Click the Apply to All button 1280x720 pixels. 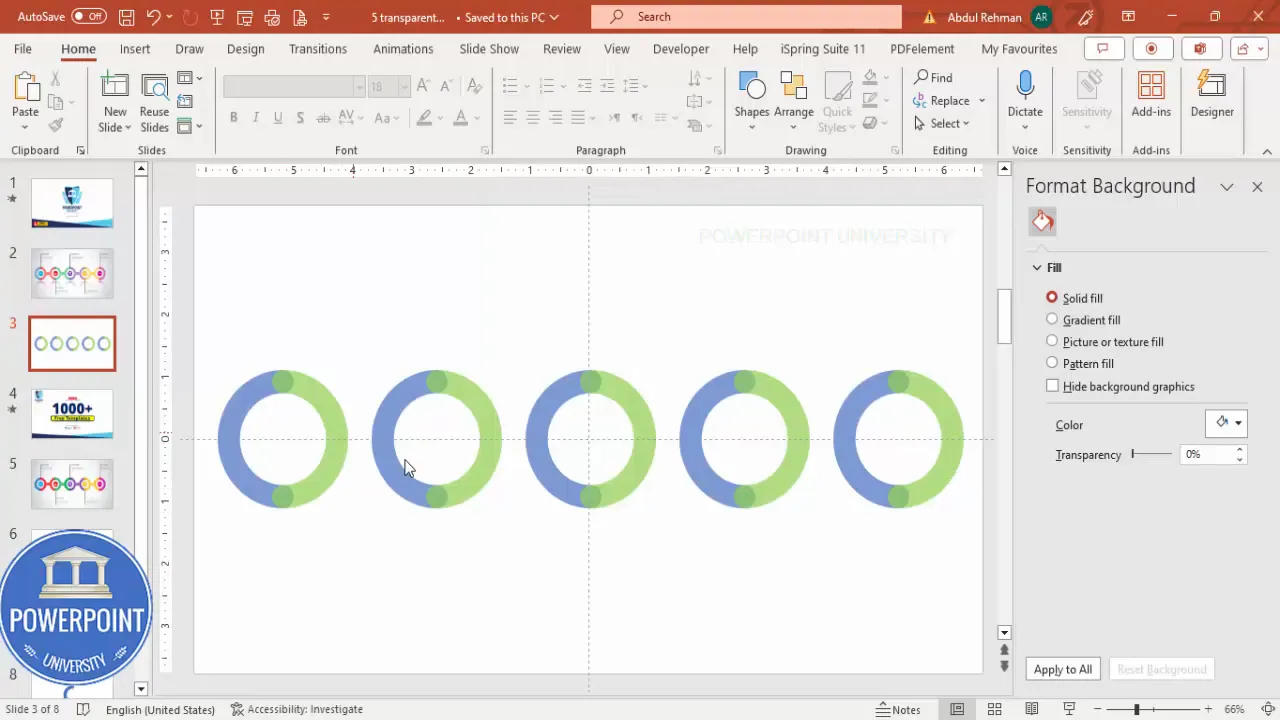[1062, 669]
